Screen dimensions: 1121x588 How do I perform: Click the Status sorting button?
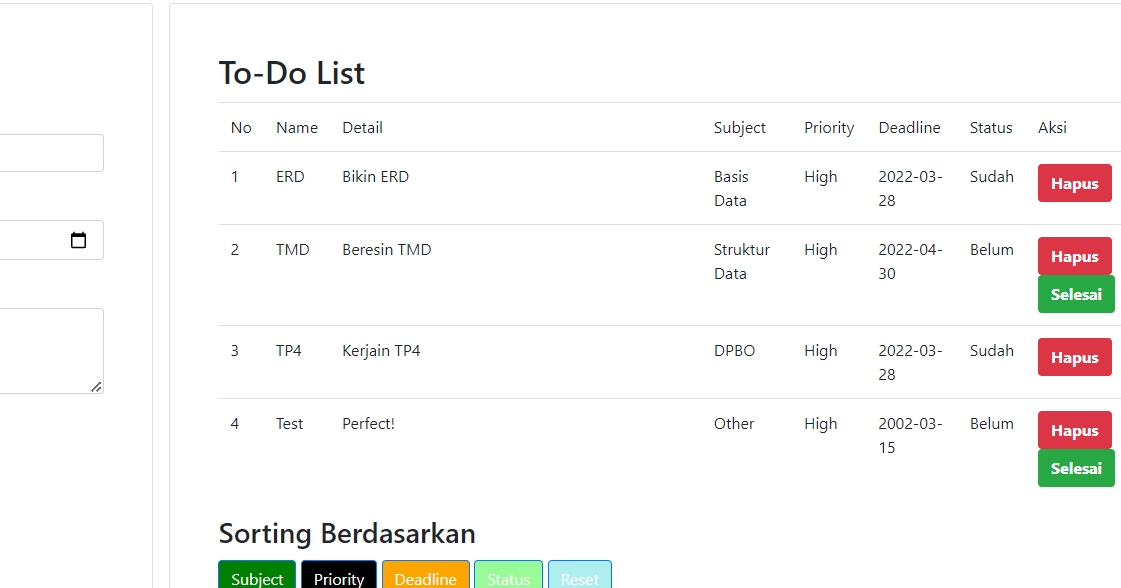[508, 578]
